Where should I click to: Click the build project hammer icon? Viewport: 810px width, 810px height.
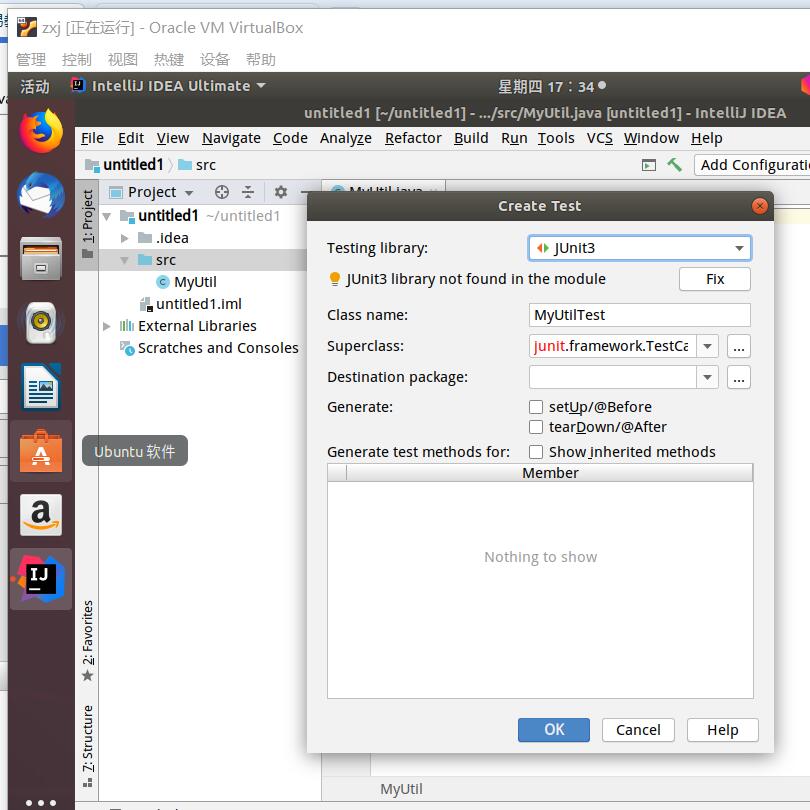coord(674,165)
